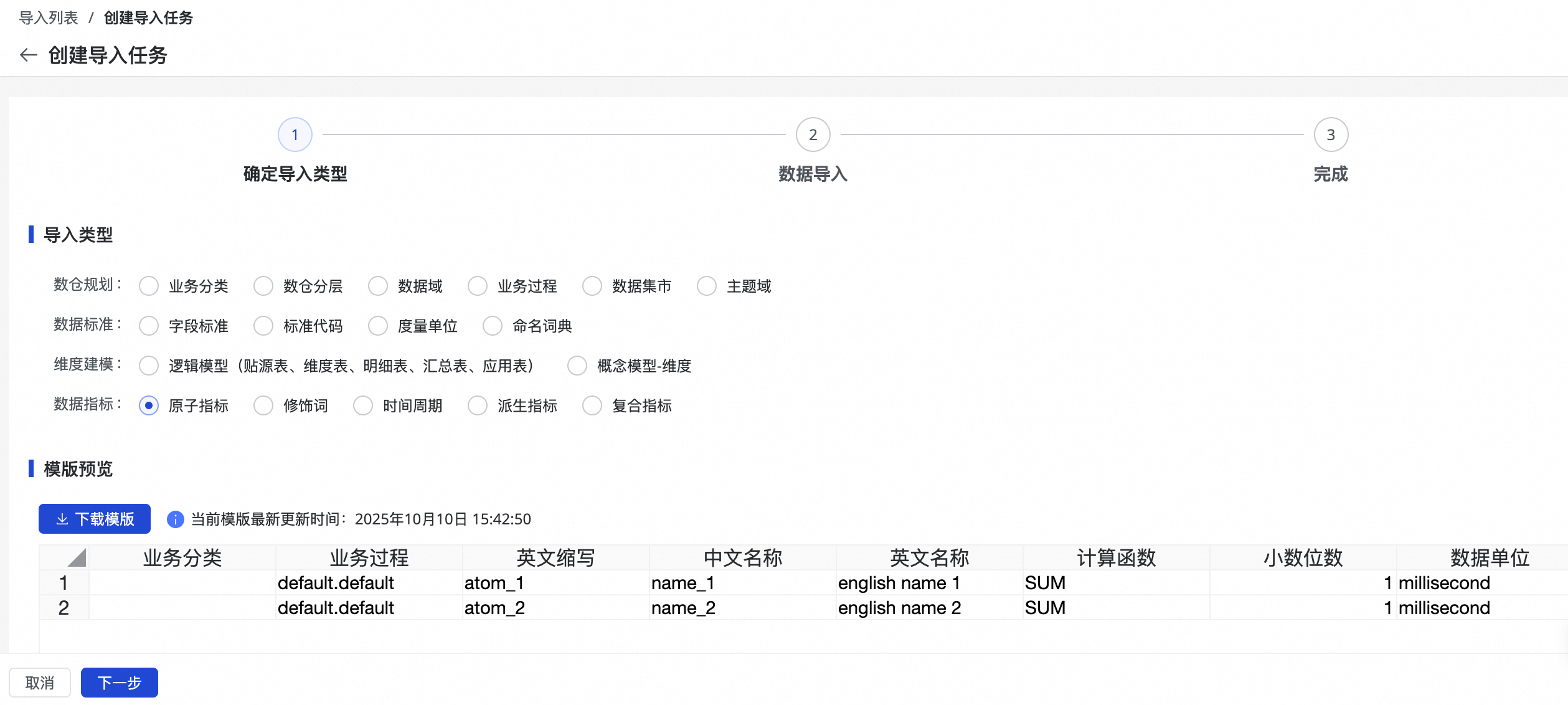Click the download icon on 下载模版 button

[62, 519]
